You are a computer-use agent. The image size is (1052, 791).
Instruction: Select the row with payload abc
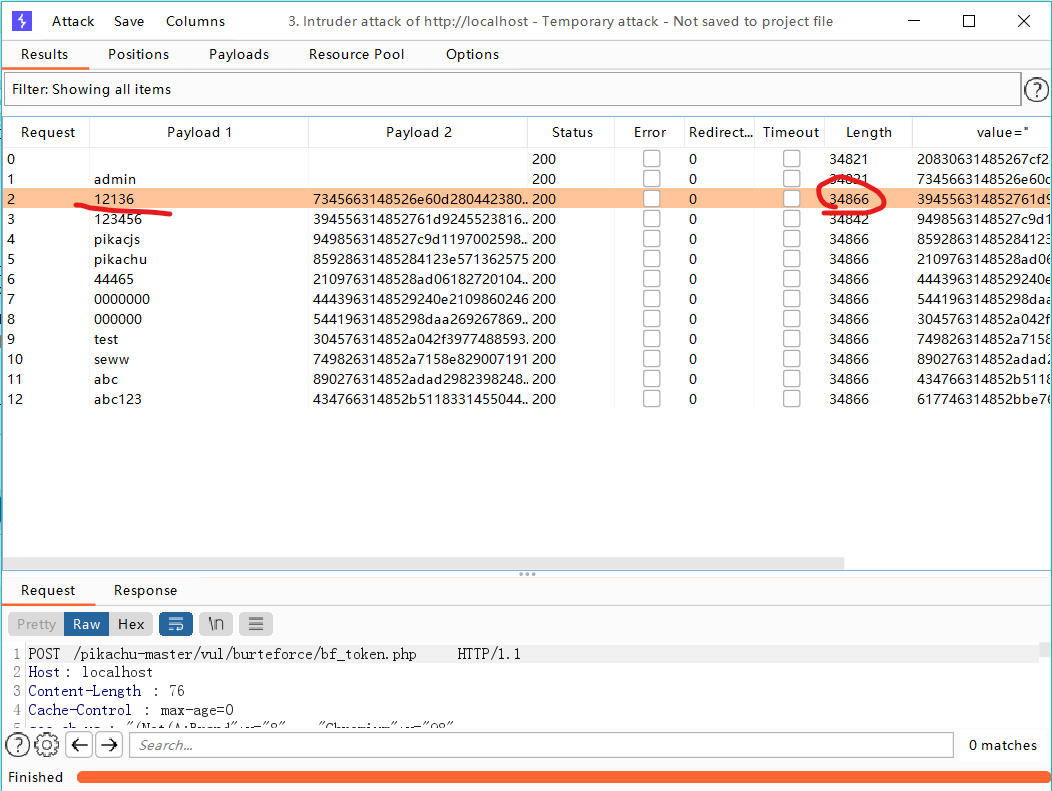525,379
